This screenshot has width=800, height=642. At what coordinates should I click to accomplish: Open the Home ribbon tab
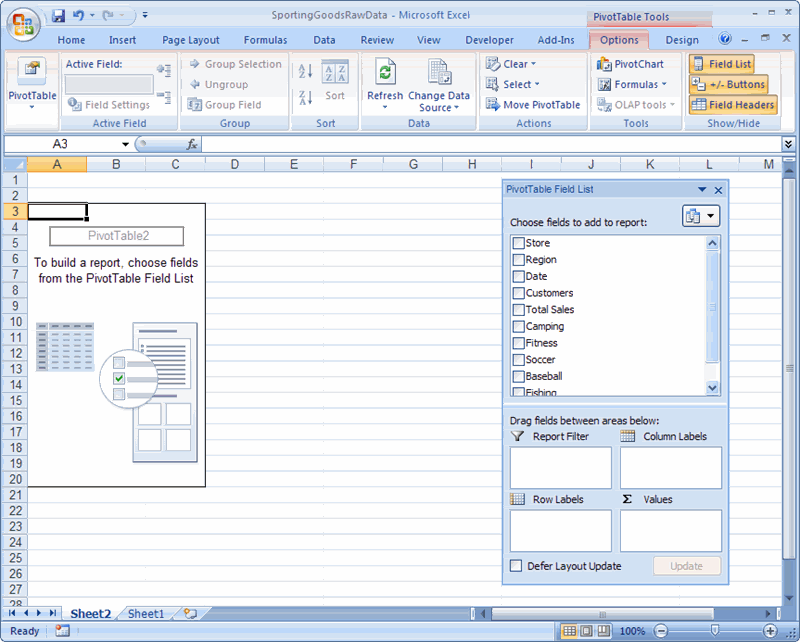(x=71, y=40)
